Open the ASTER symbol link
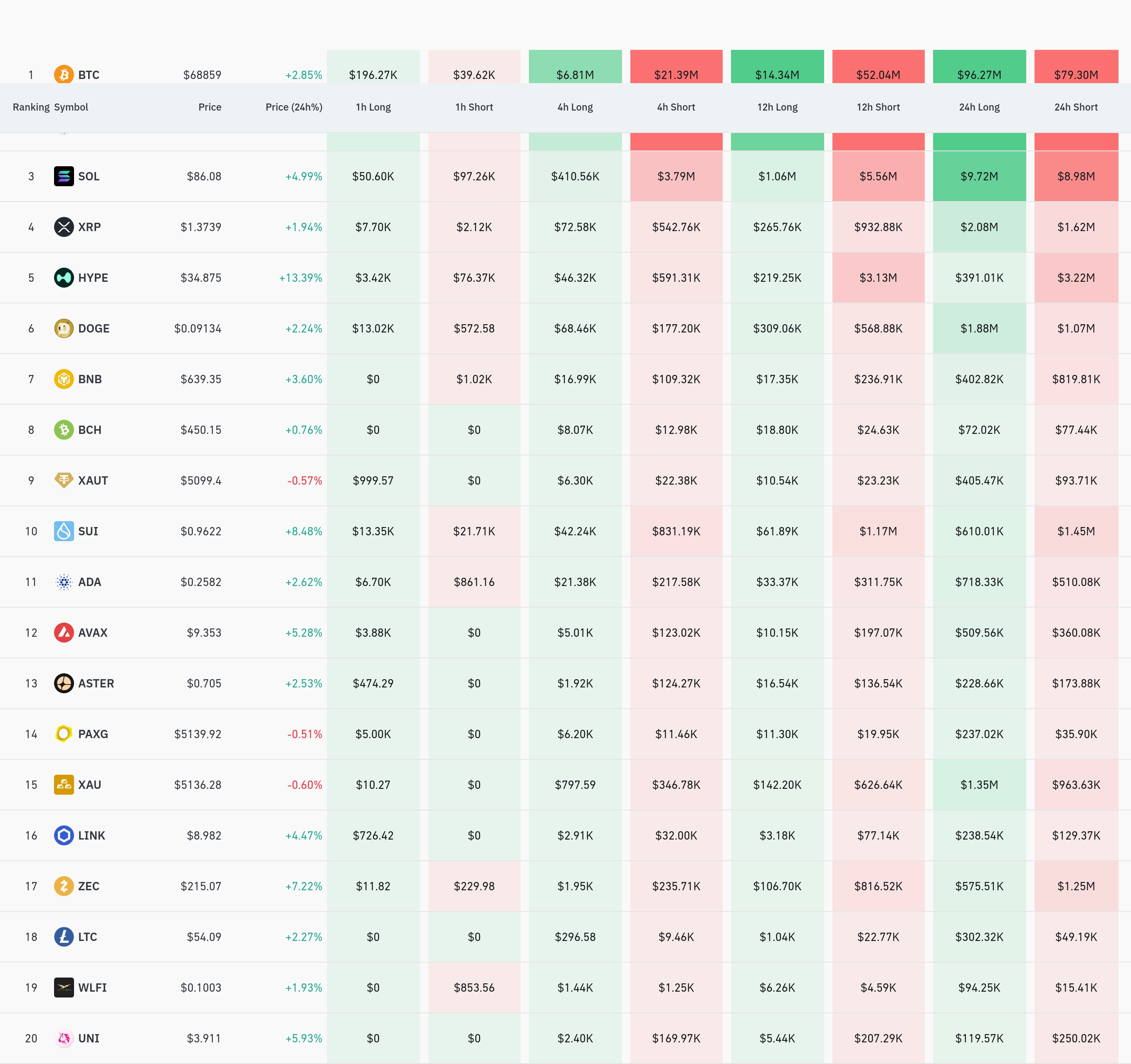 pos(96,684)
